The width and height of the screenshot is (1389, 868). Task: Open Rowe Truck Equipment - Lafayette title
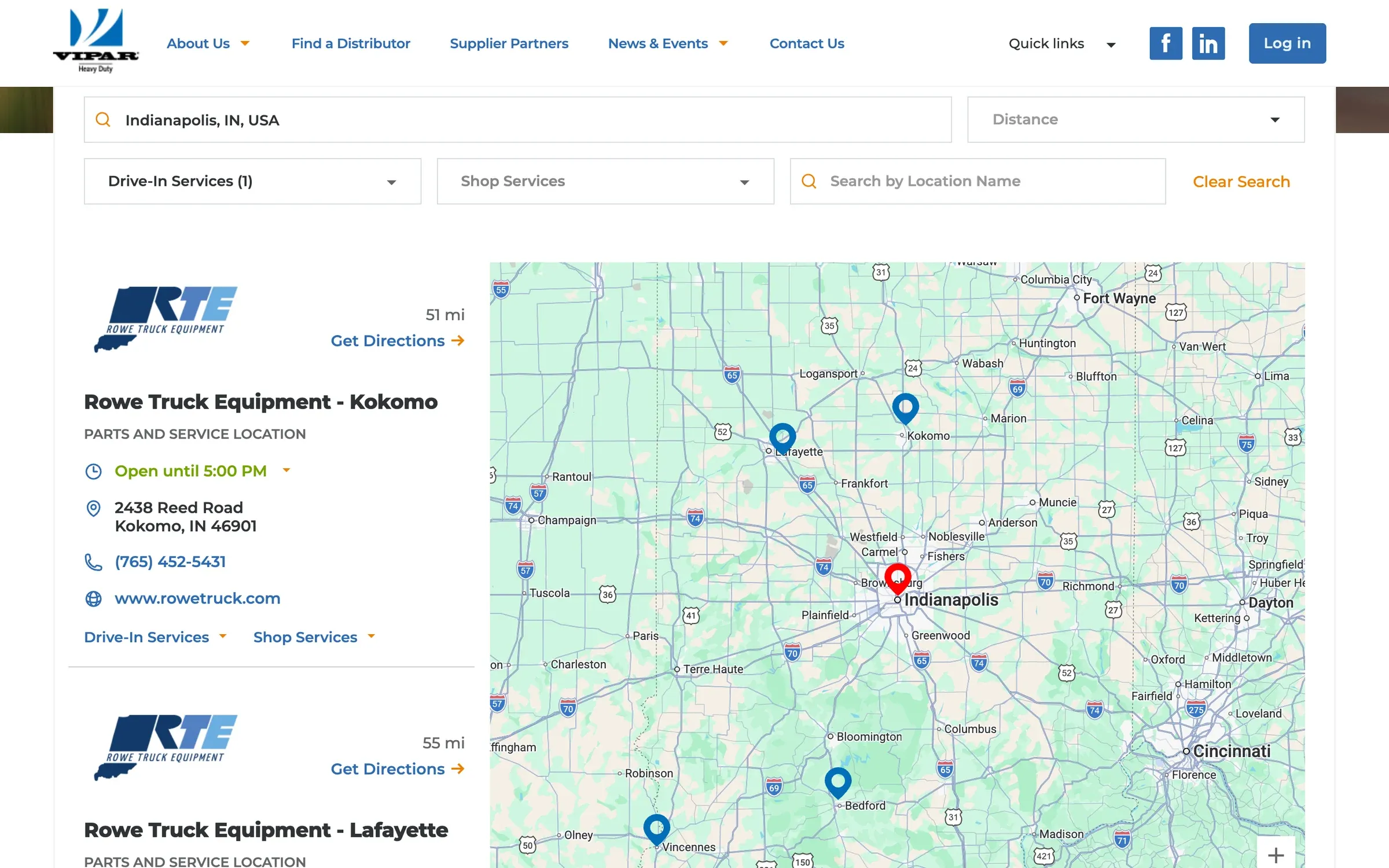click(x=266, y=830)
